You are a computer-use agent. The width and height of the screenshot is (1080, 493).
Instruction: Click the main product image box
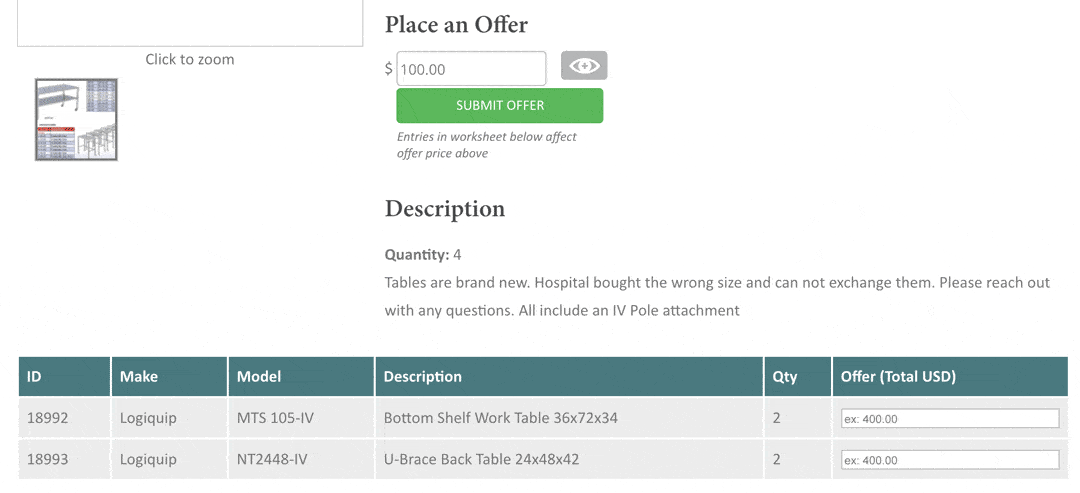pos(190,23)
